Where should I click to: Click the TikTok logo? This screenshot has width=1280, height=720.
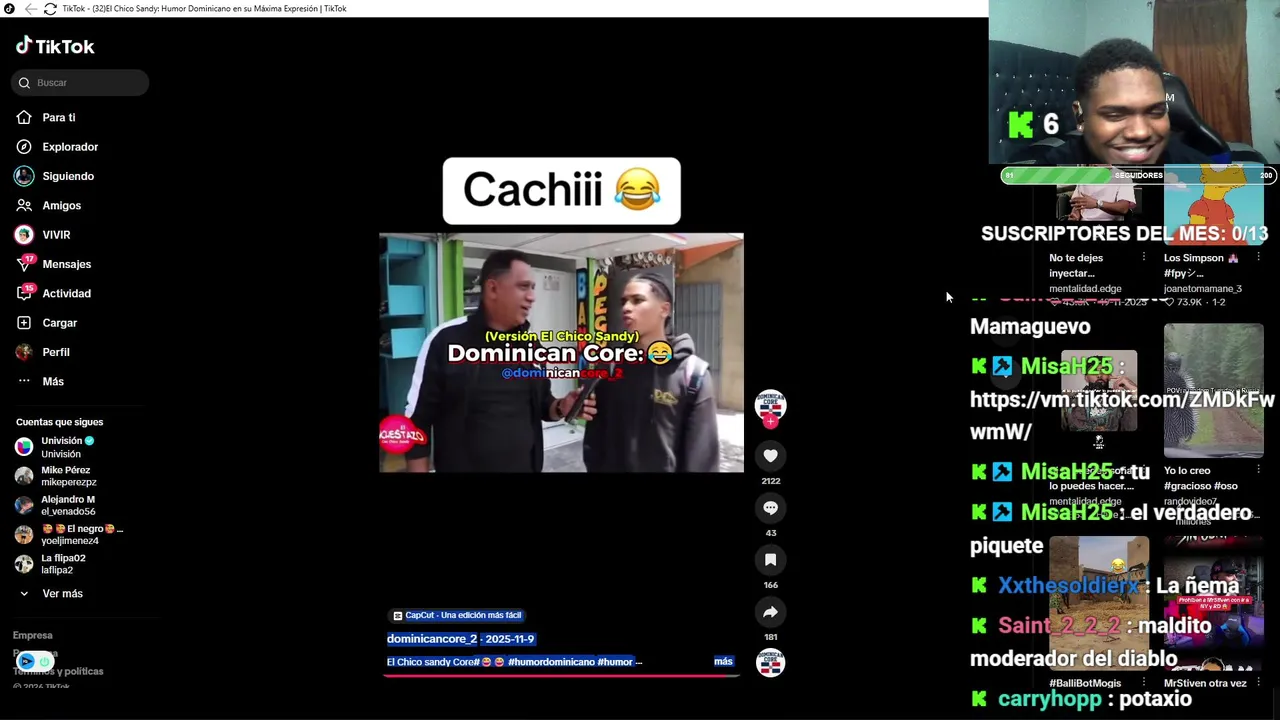tap(55, 46)
